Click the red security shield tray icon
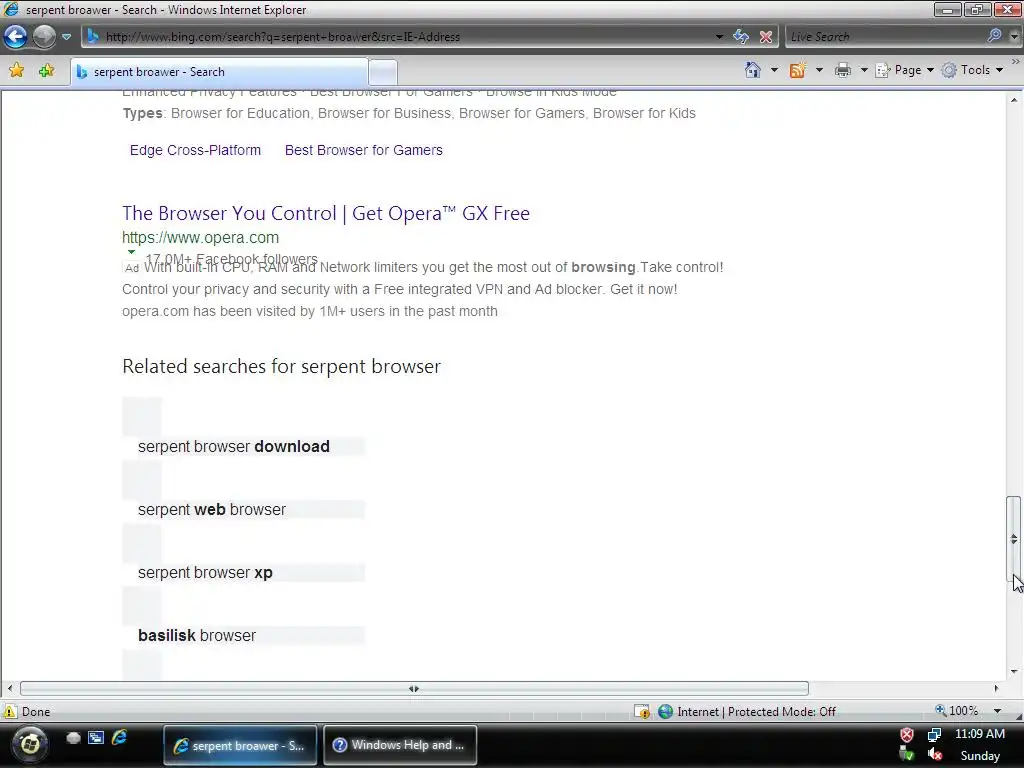 click(x=907, y=735)
